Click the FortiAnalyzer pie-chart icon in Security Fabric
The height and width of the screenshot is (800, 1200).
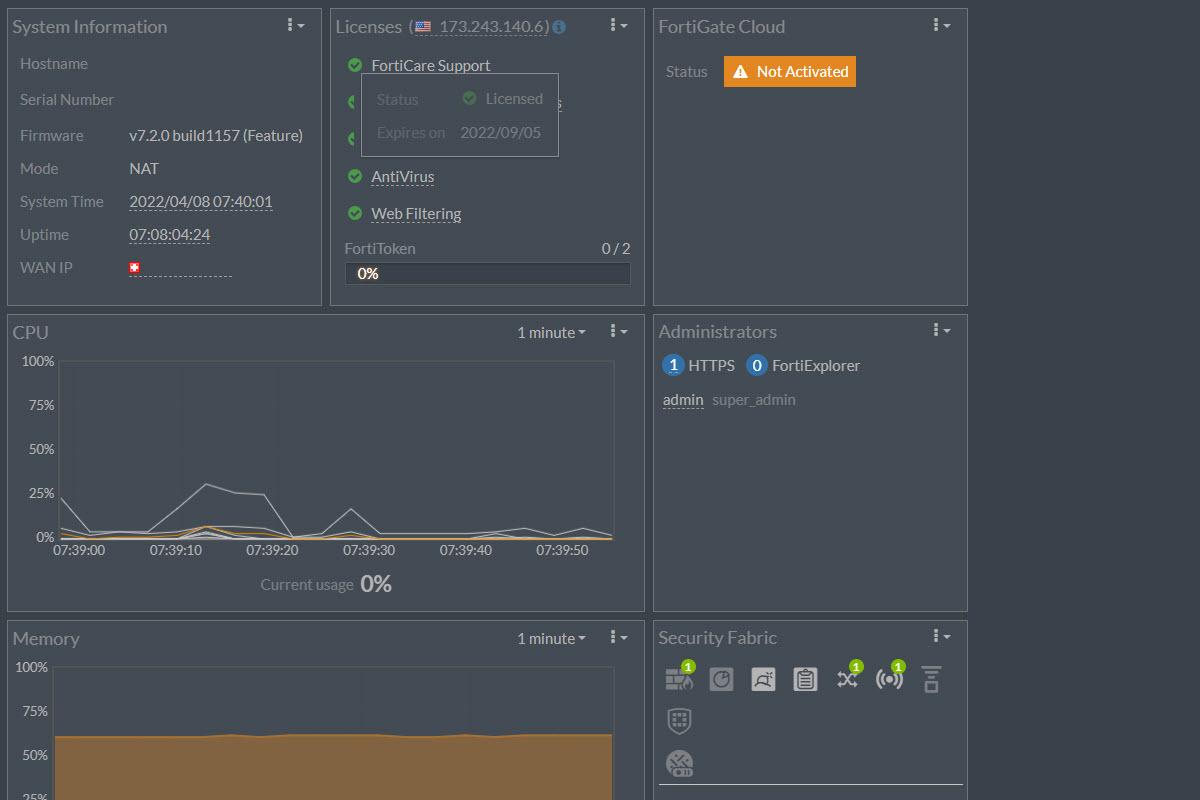(x=721, y=679)
